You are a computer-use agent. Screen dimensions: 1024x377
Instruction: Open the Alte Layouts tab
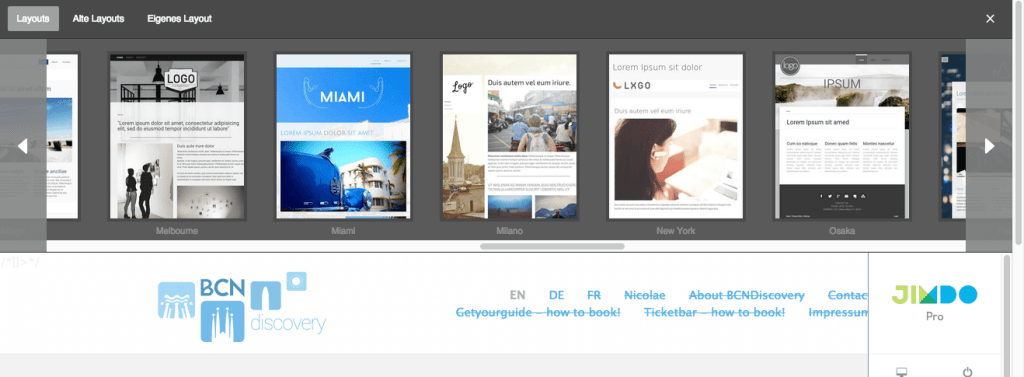[99, 19]
